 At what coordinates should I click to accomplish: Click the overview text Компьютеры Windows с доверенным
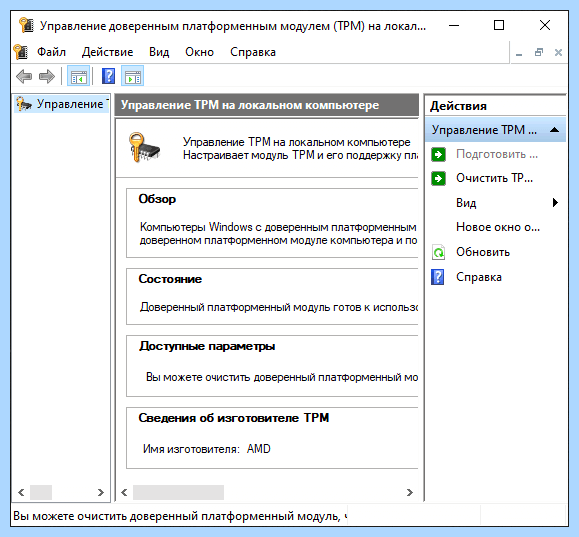(278, 227)
